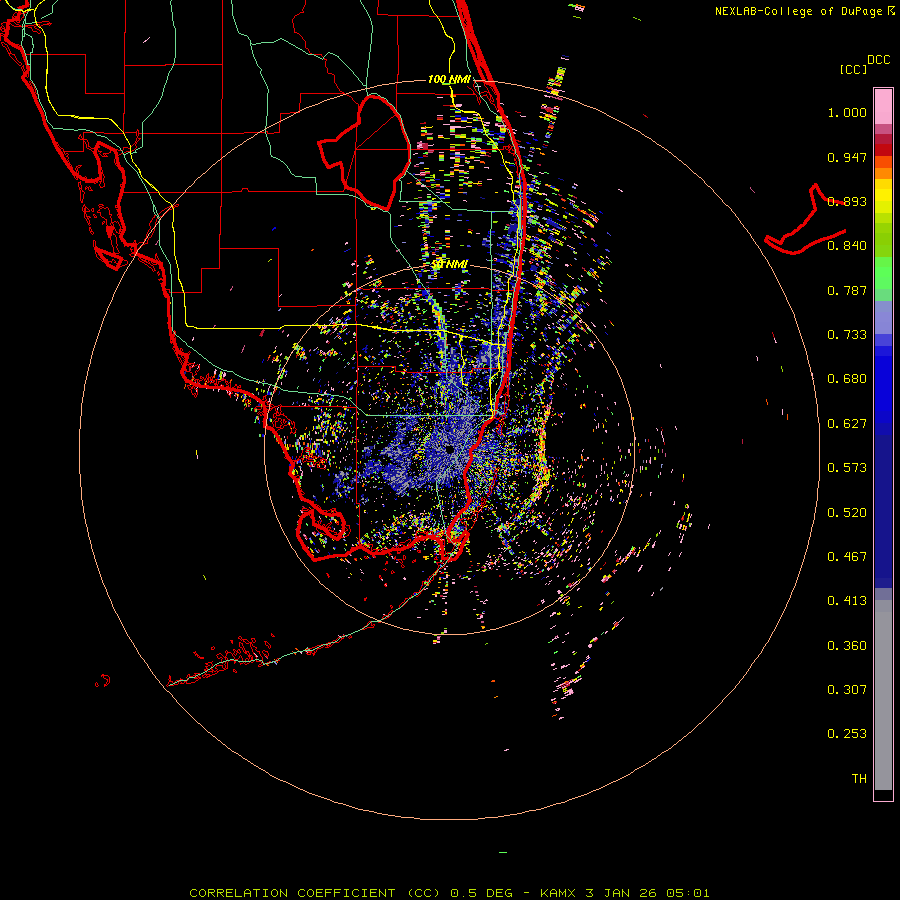Click the 0.573 legend value
Image resolution: width=900 pixels, height=900 pixels.
coord(847,468)
